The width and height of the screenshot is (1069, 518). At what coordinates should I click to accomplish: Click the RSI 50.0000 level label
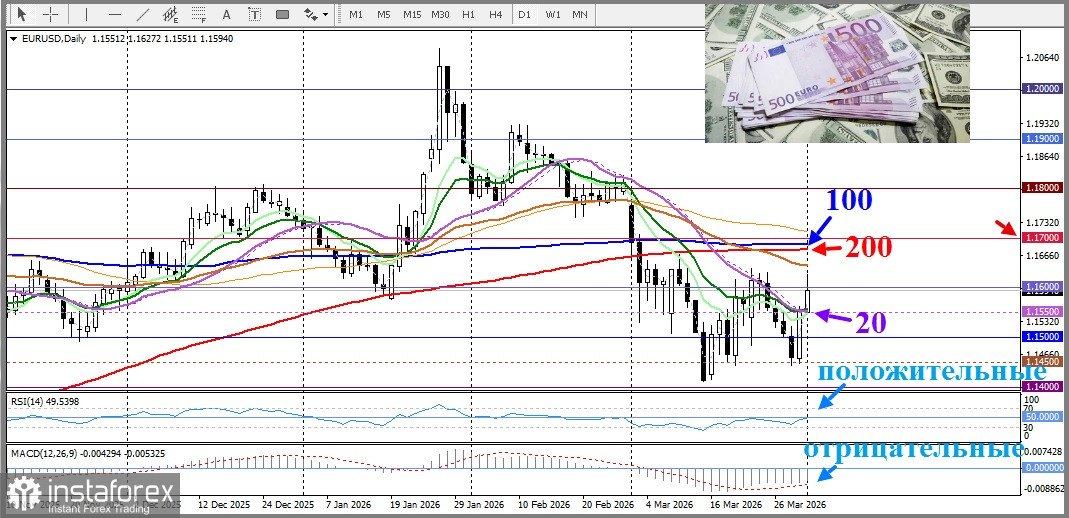(x=1042, y=416)
